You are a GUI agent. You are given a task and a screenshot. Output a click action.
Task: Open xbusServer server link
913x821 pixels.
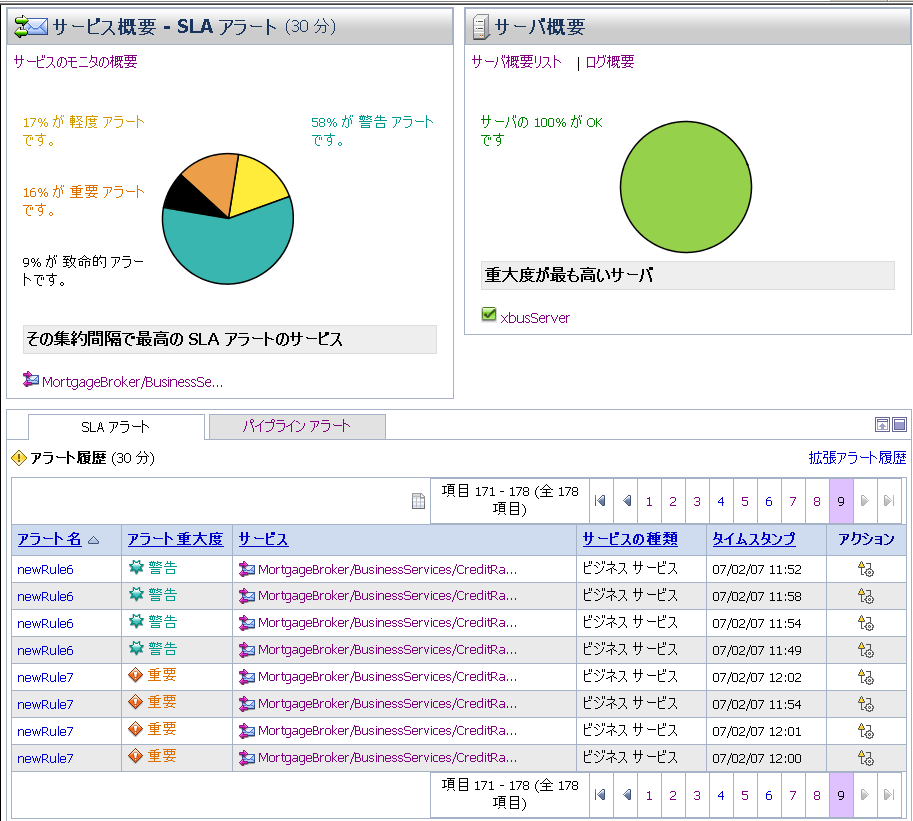pos(535,318)
